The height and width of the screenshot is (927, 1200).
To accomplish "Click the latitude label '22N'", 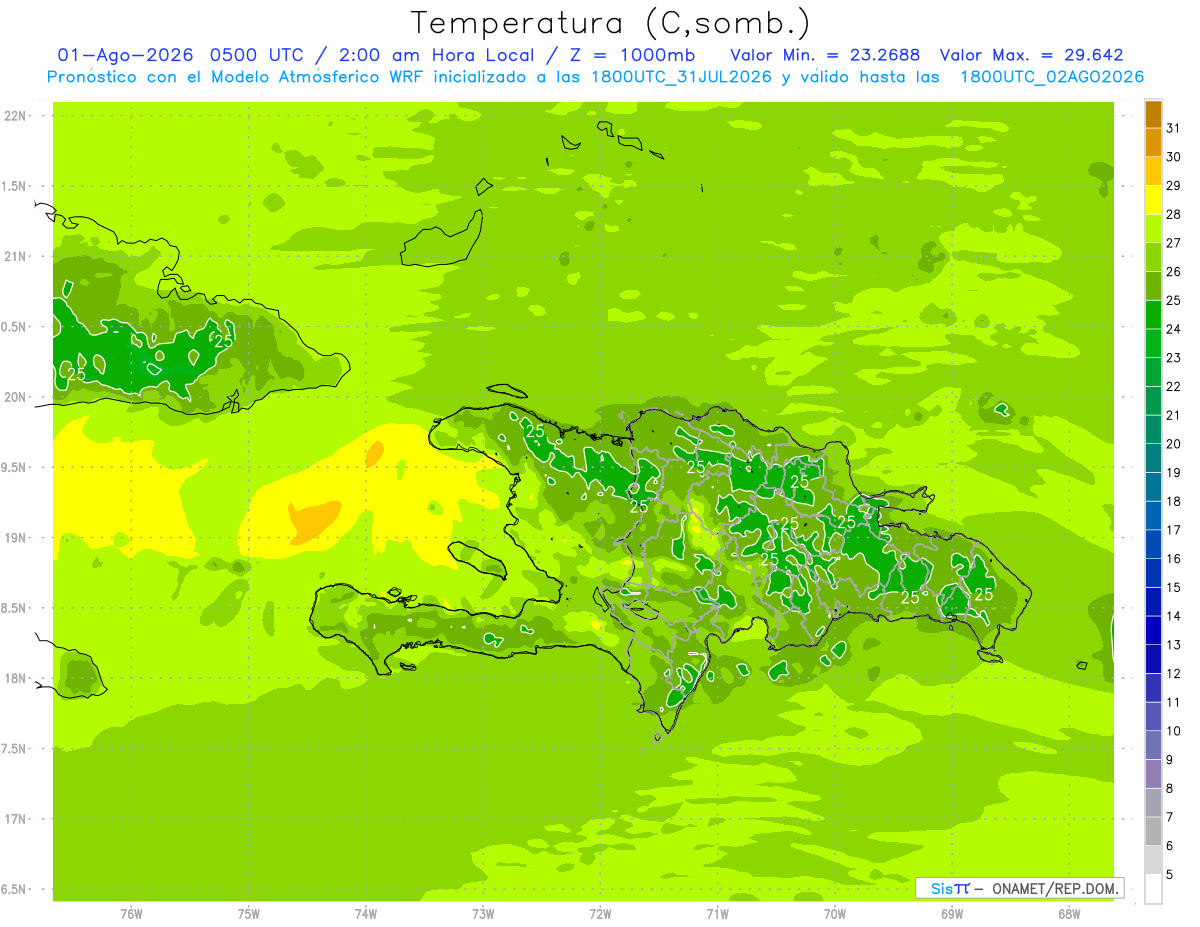I will coord(17,116).
